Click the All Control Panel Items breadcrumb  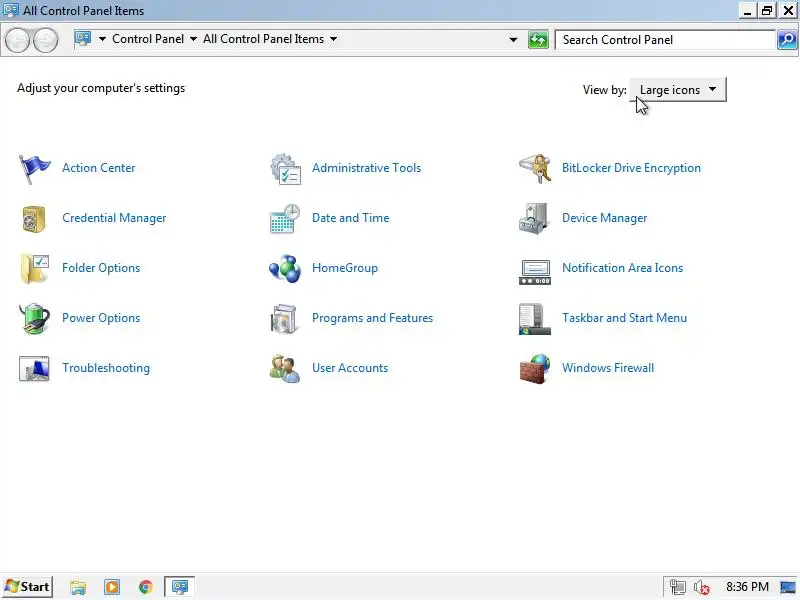coord(263,39)
